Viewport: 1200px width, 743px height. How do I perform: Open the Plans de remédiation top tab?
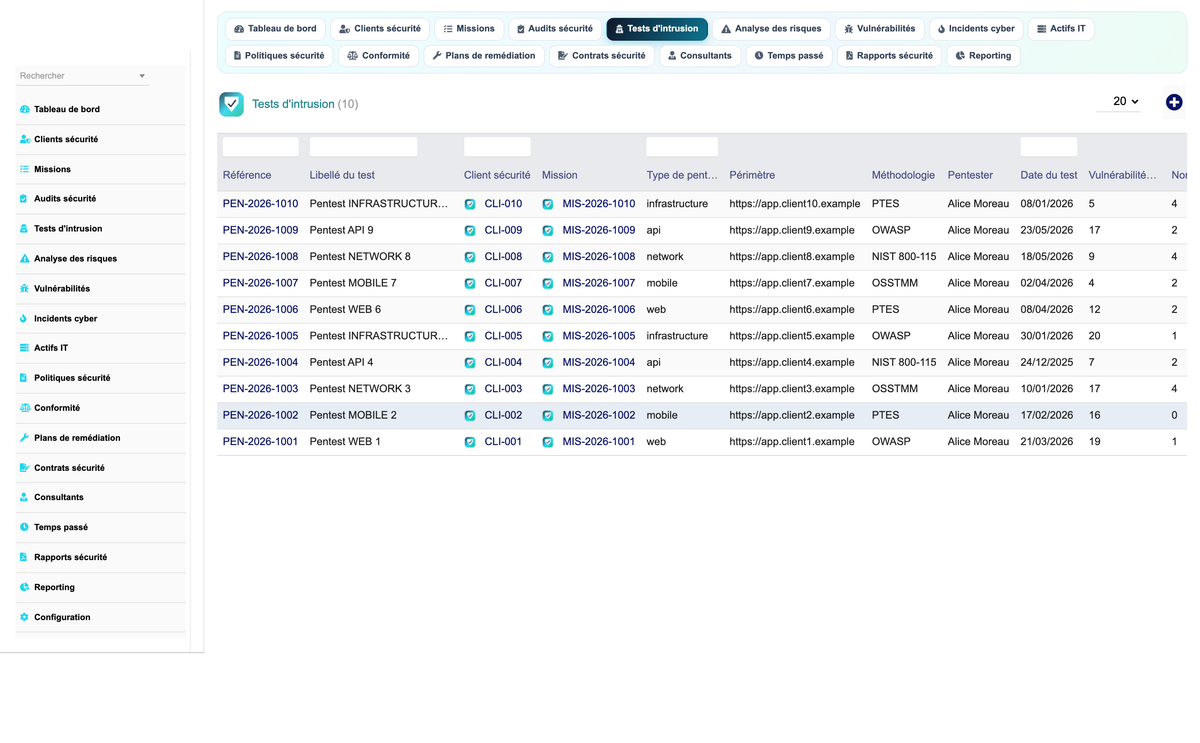(484, 56)
